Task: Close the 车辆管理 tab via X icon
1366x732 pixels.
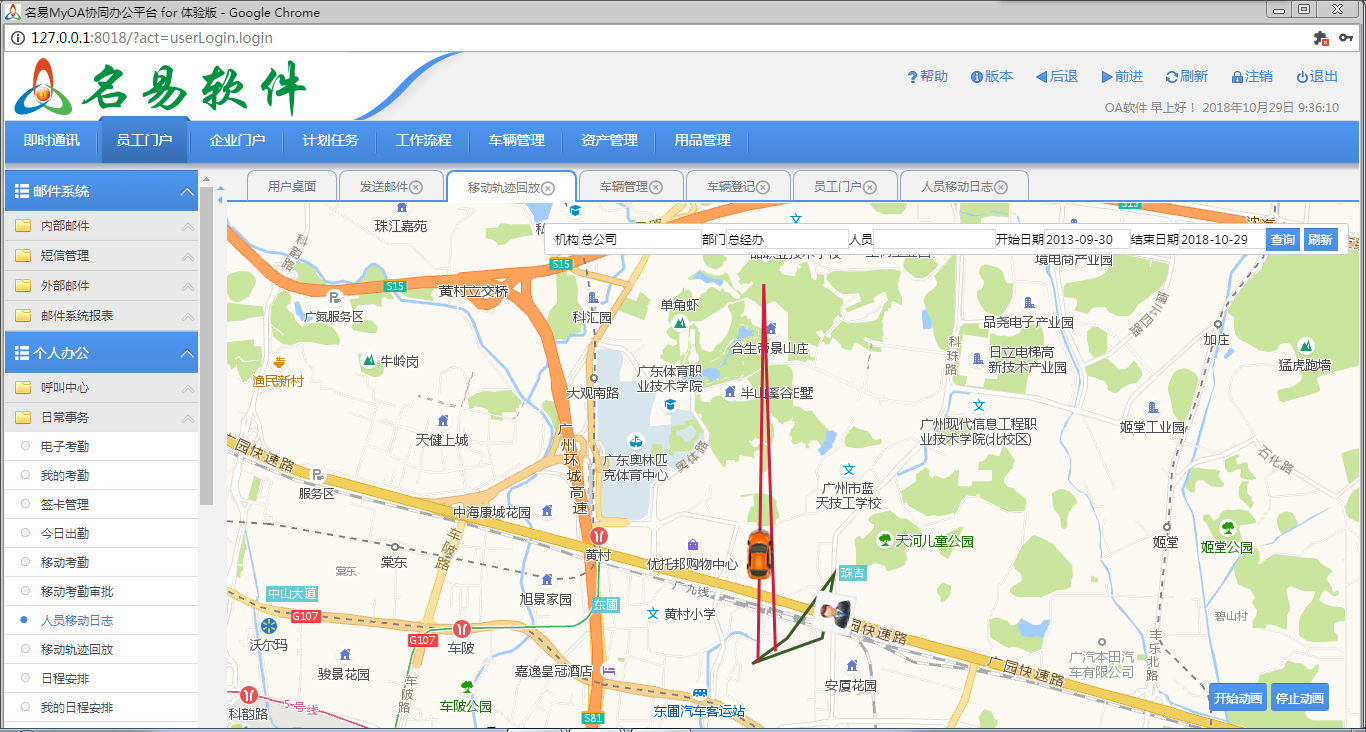Action: [656, 187]
